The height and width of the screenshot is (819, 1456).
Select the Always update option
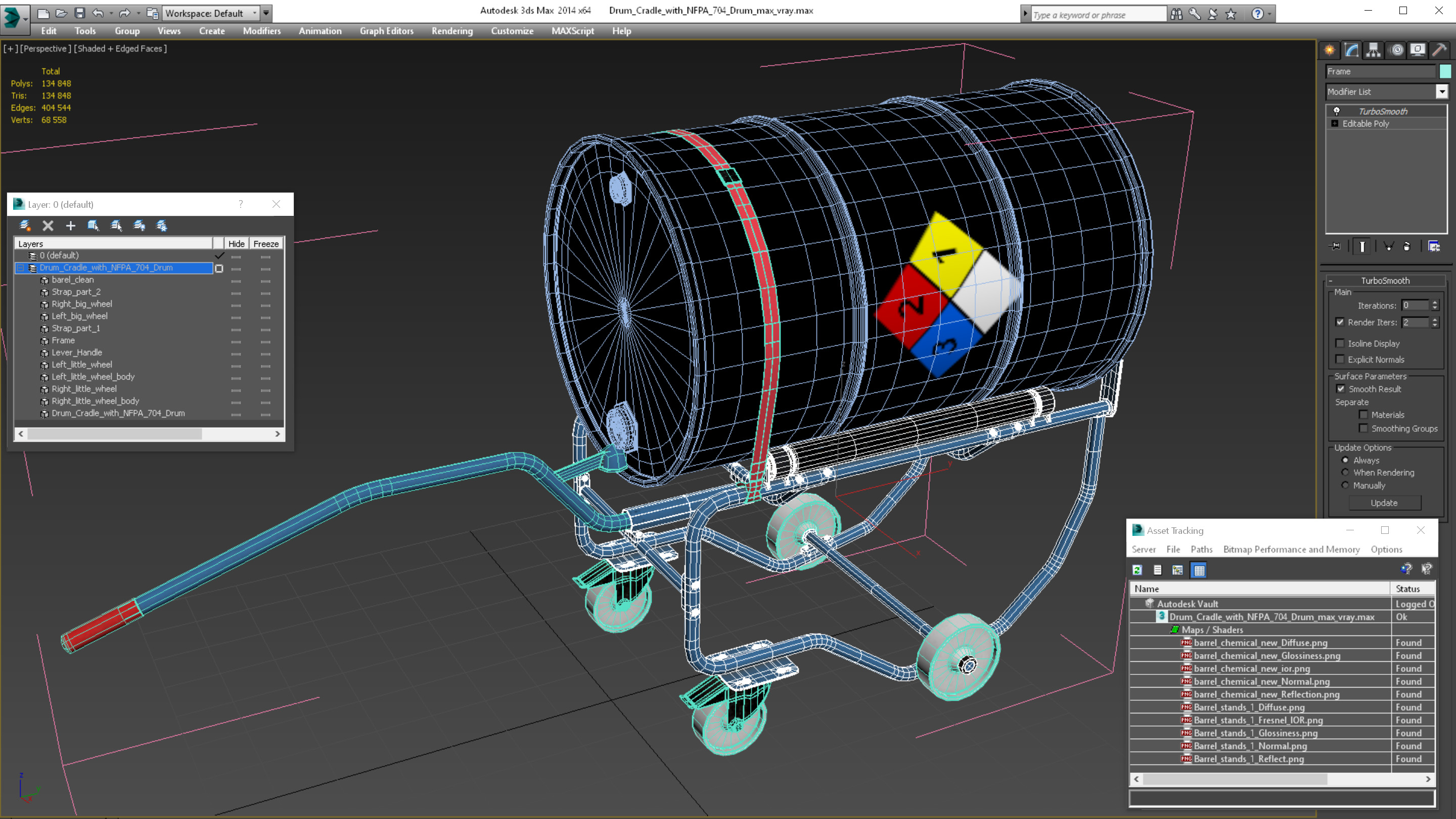1345,460
